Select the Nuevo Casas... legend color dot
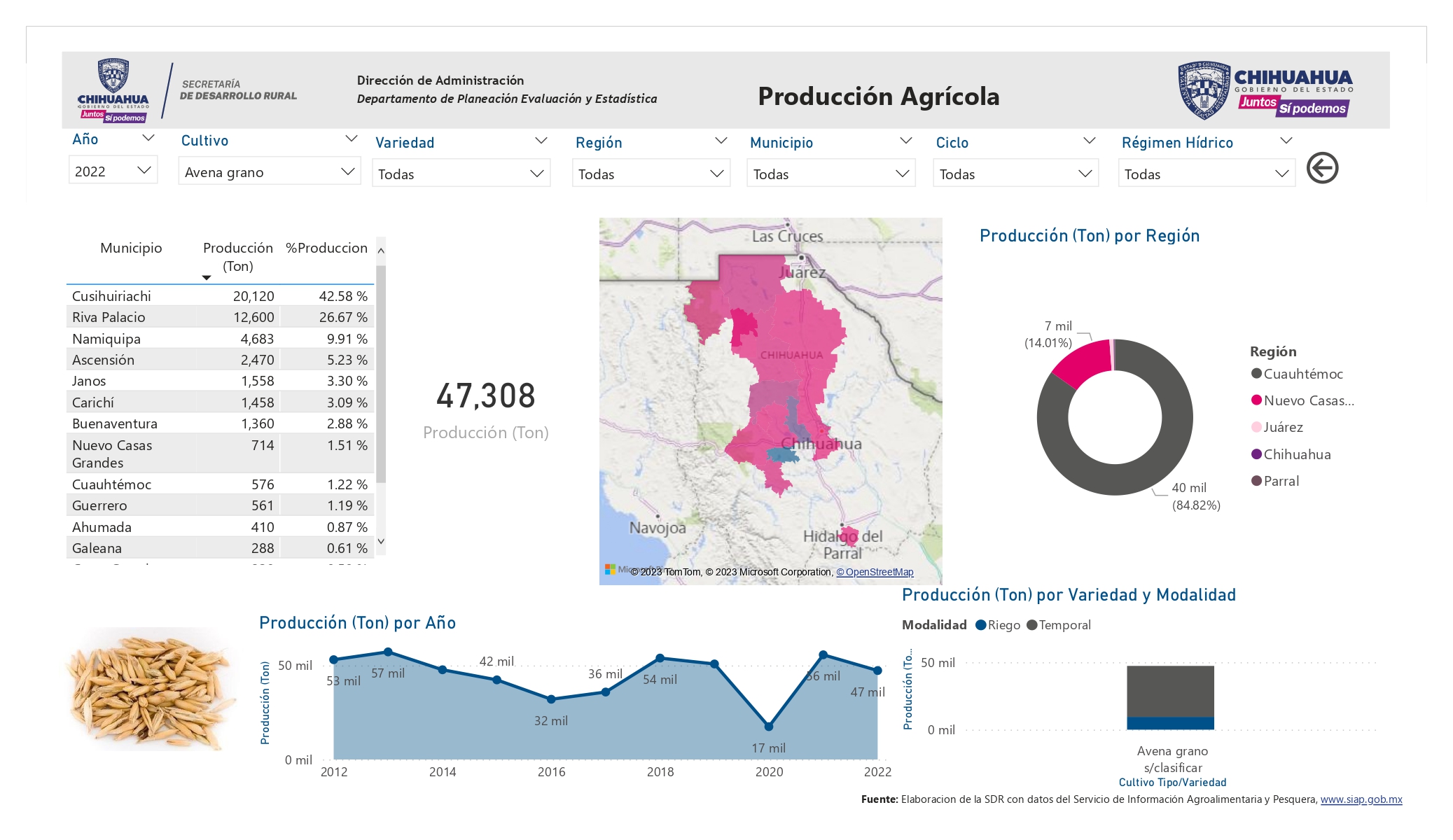This screenshot has width=1453, height=840. [1256, 400]
